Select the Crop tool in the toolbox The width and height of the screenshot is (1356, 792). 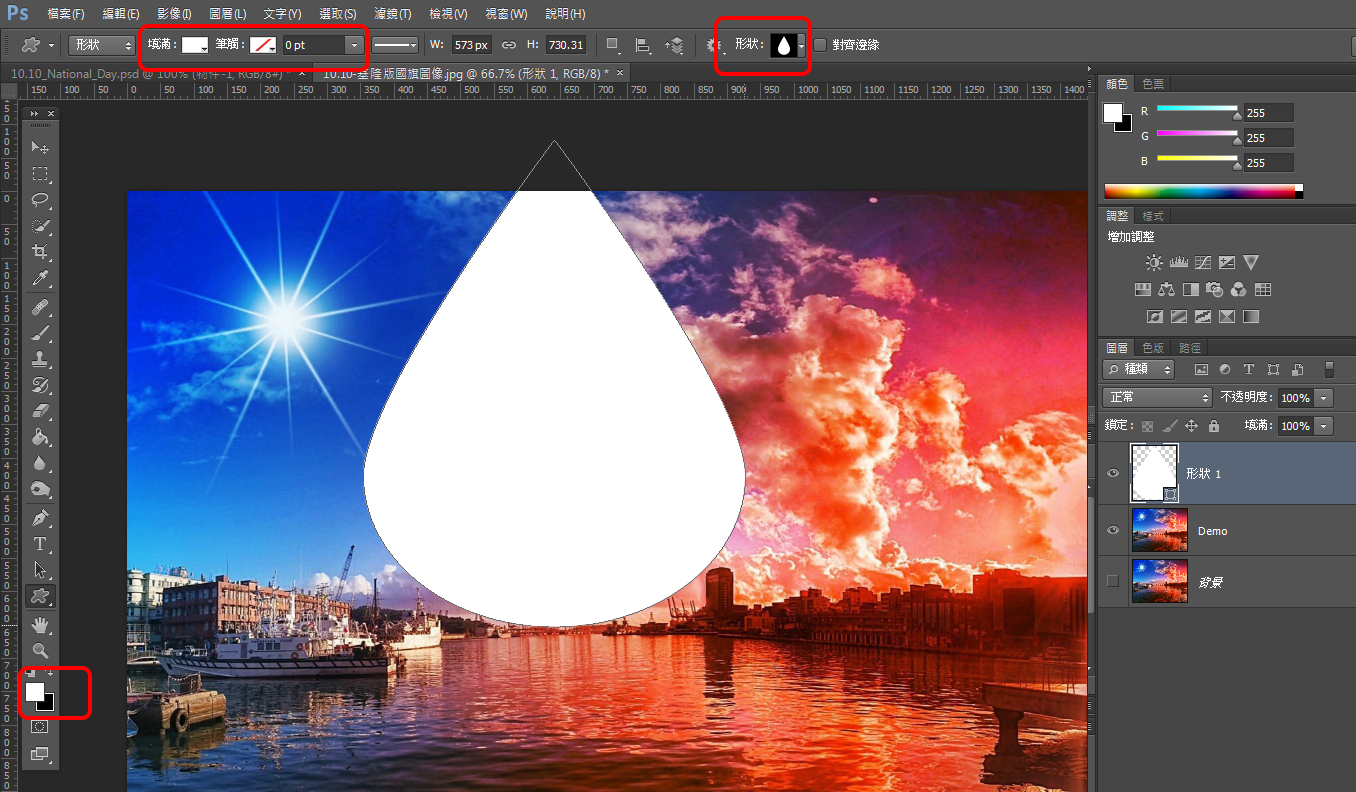[40, 251]
